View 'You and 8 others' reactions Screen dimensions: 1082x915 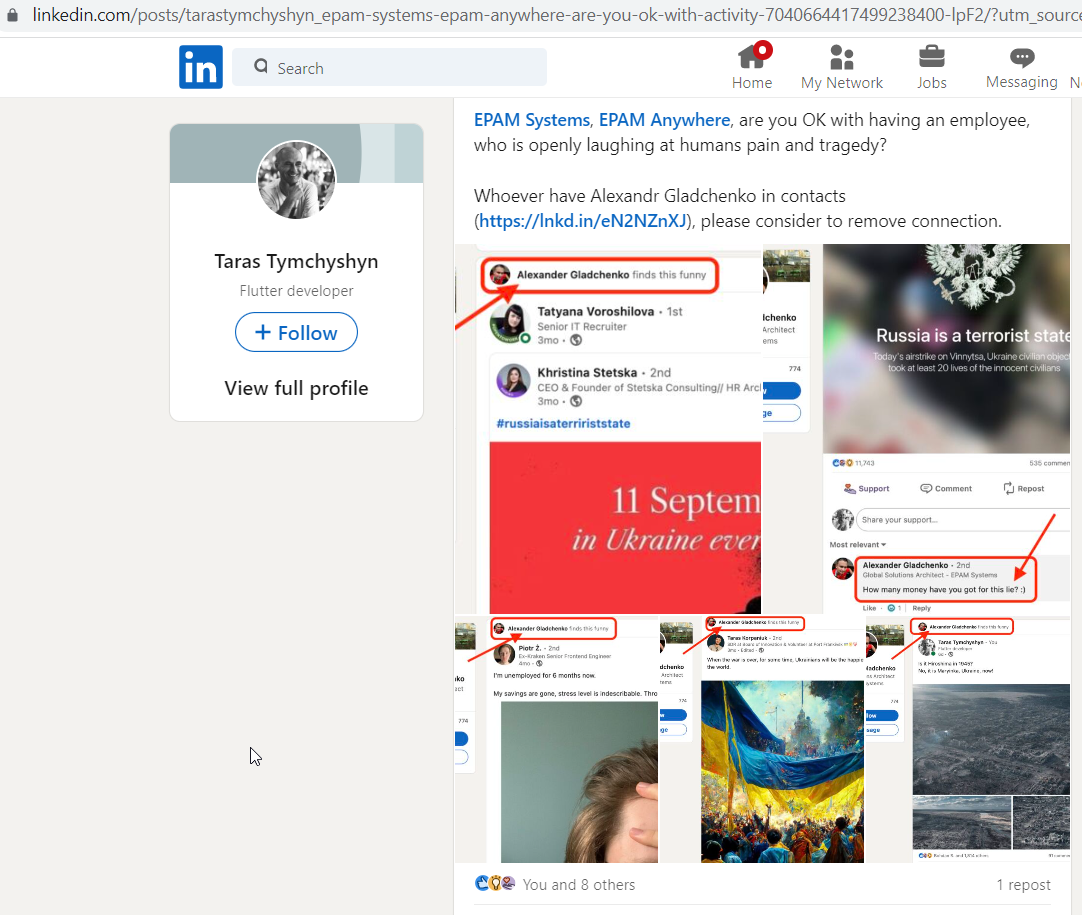[578, 885]
